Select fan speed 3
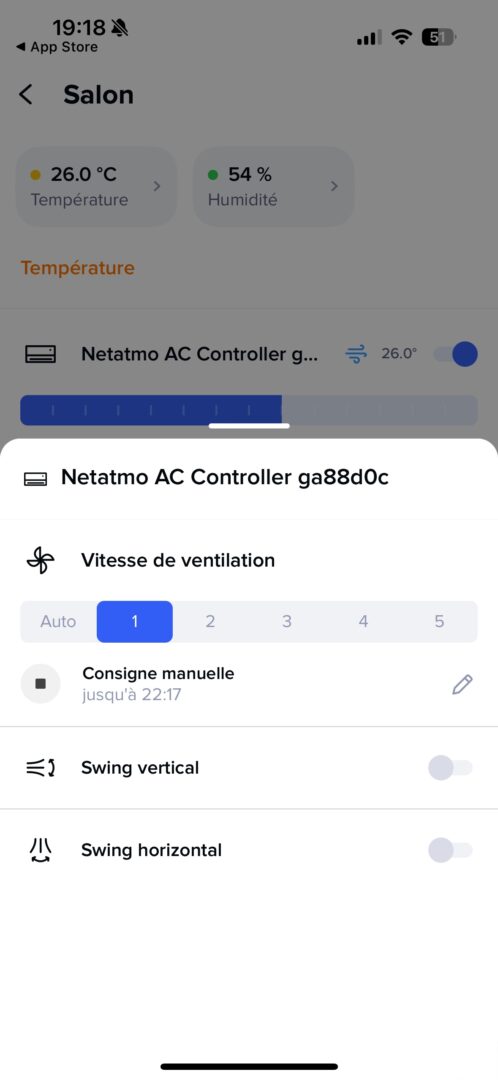The height and width of the screenshot is (1080, 498). click(287, 621)
